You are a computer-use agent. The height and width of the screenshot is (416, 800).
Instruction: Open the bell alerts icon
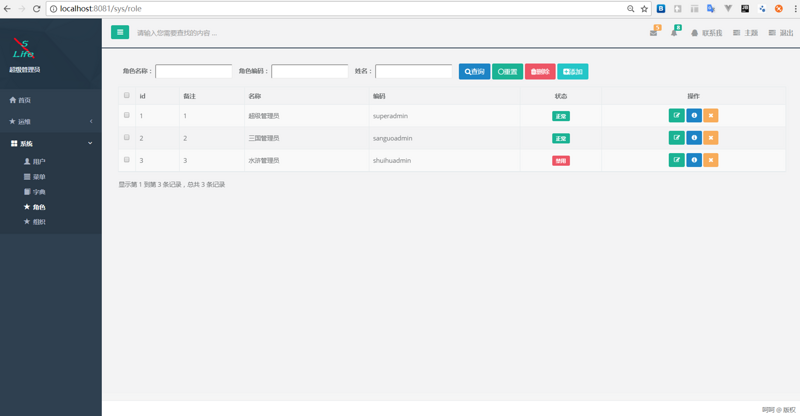click(x=674, y=33)
